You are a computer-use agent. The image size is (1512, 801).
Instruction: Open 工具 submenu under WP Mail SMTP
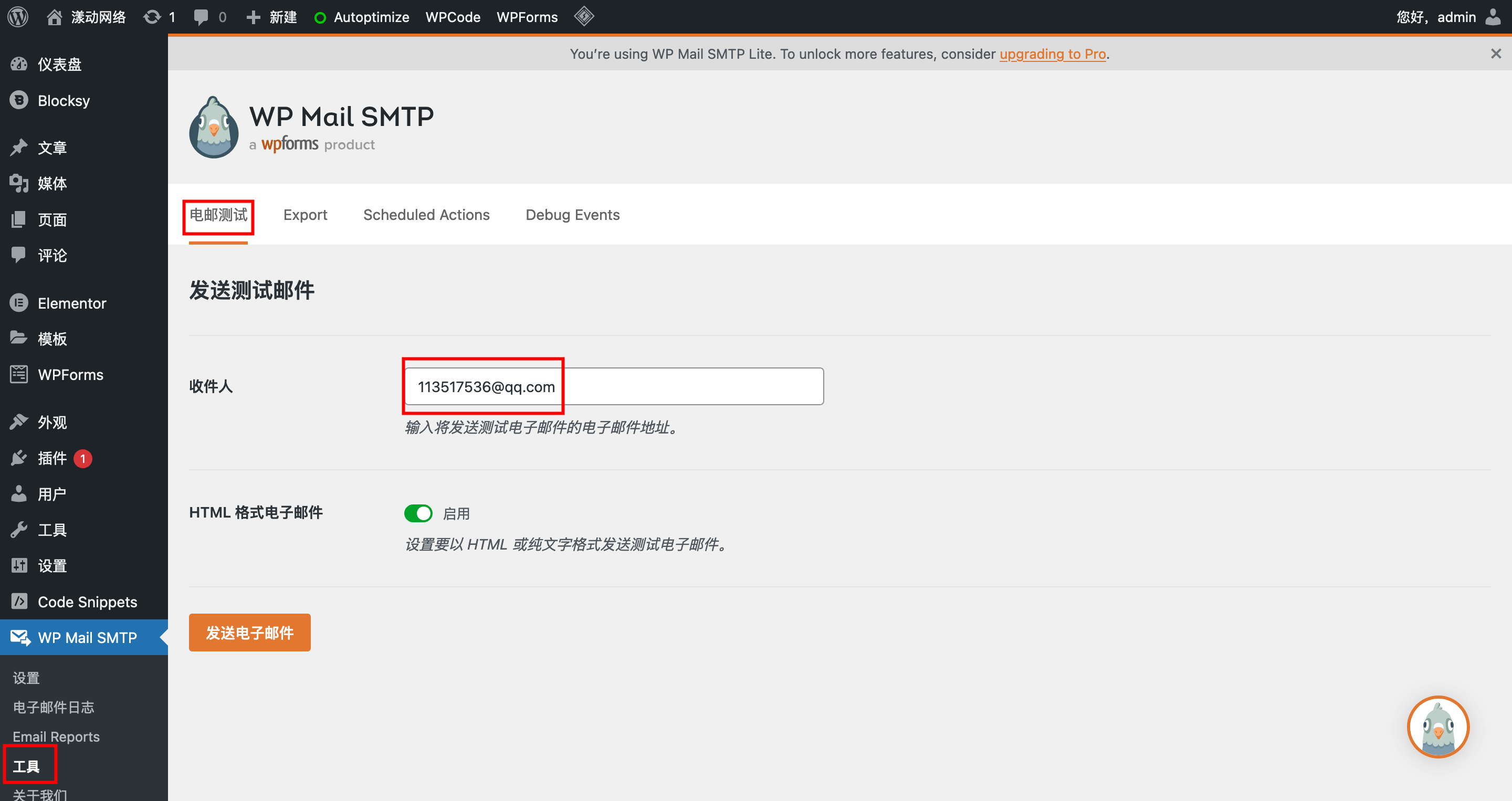tap(26, 766)
